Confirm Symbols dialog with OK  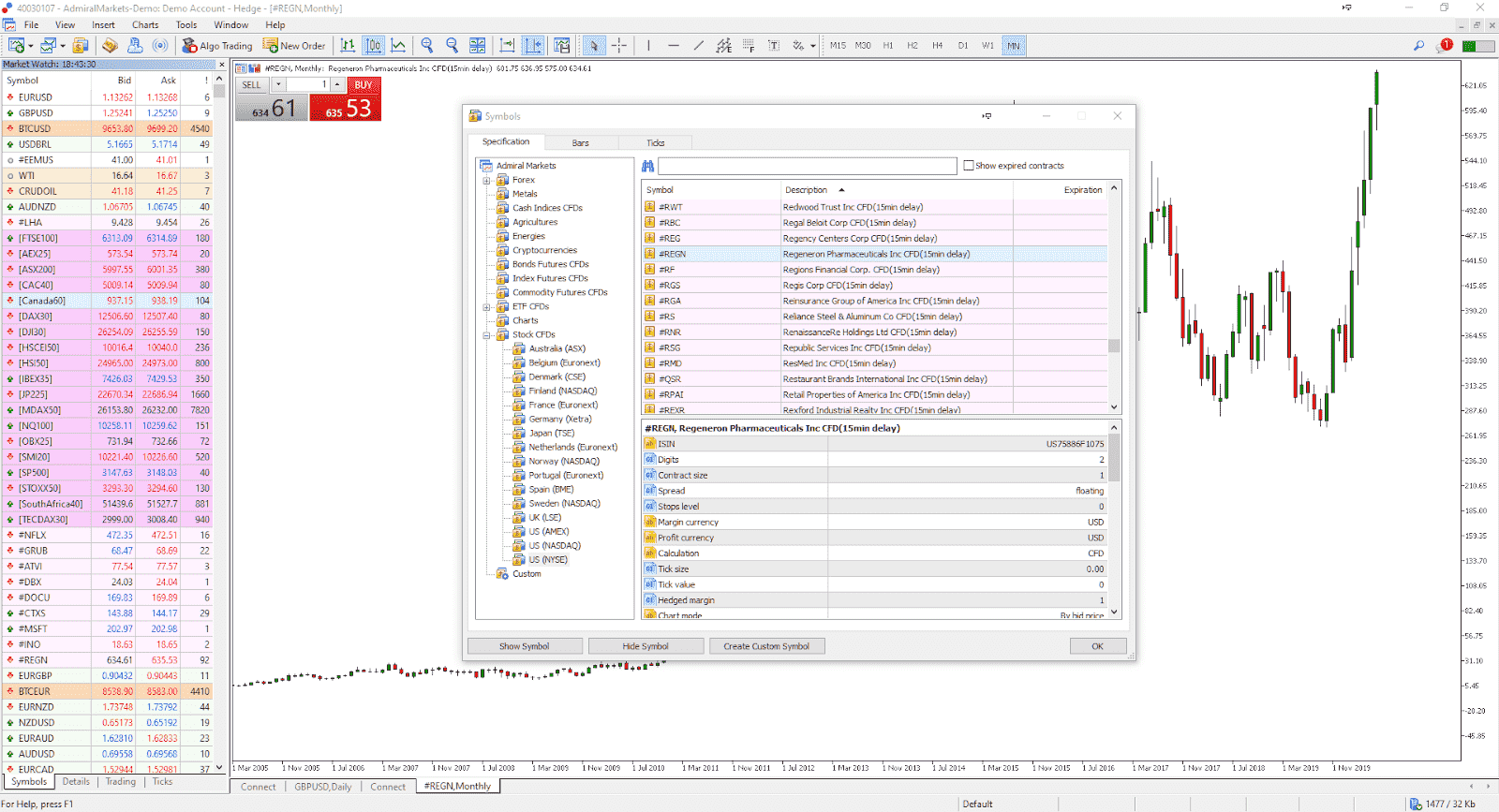click(1097, 646)
